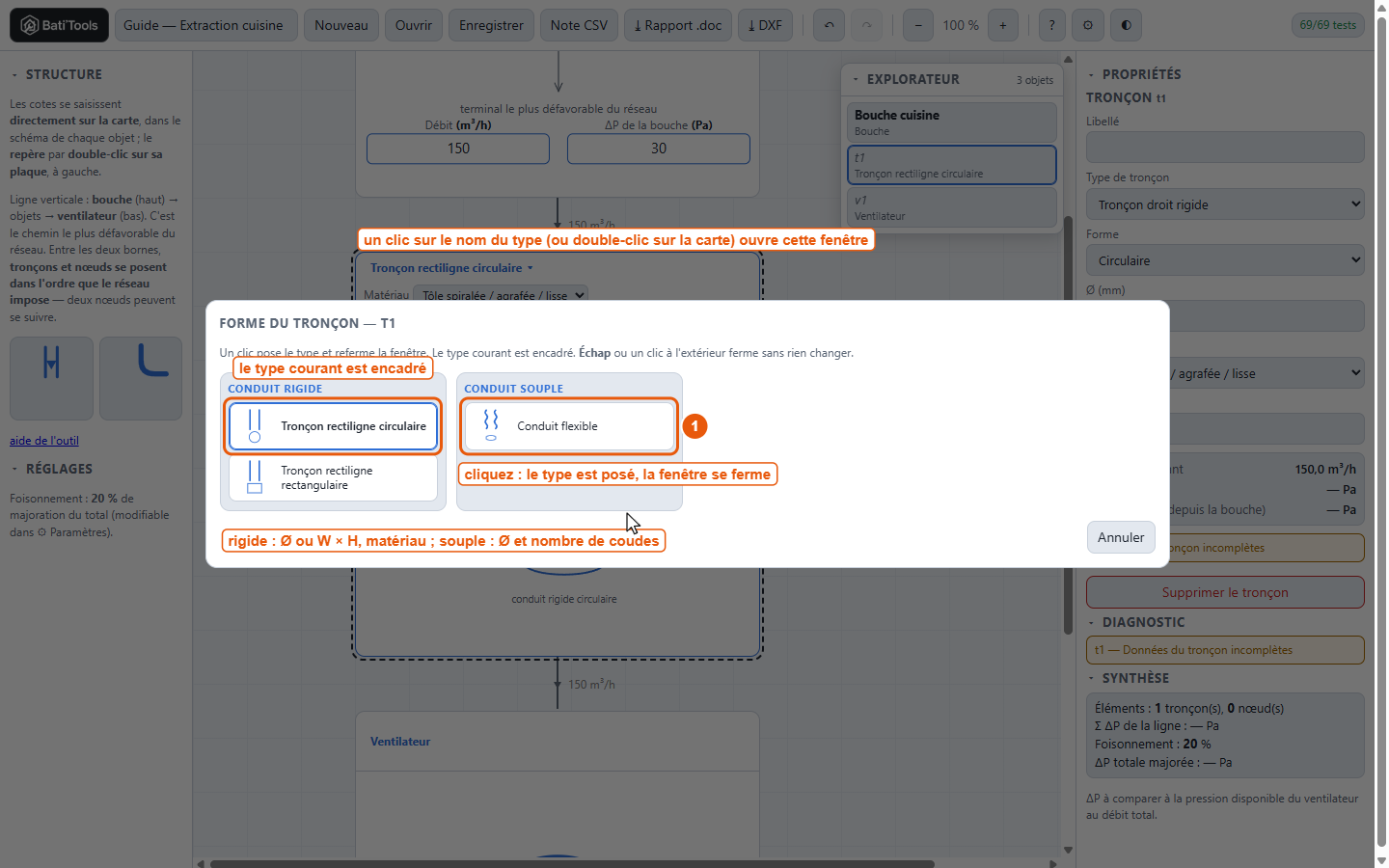The height and width of the screenshot is (868, 1389).
Task: Zoom in with the plus button
Action: tap(1003, 25)
